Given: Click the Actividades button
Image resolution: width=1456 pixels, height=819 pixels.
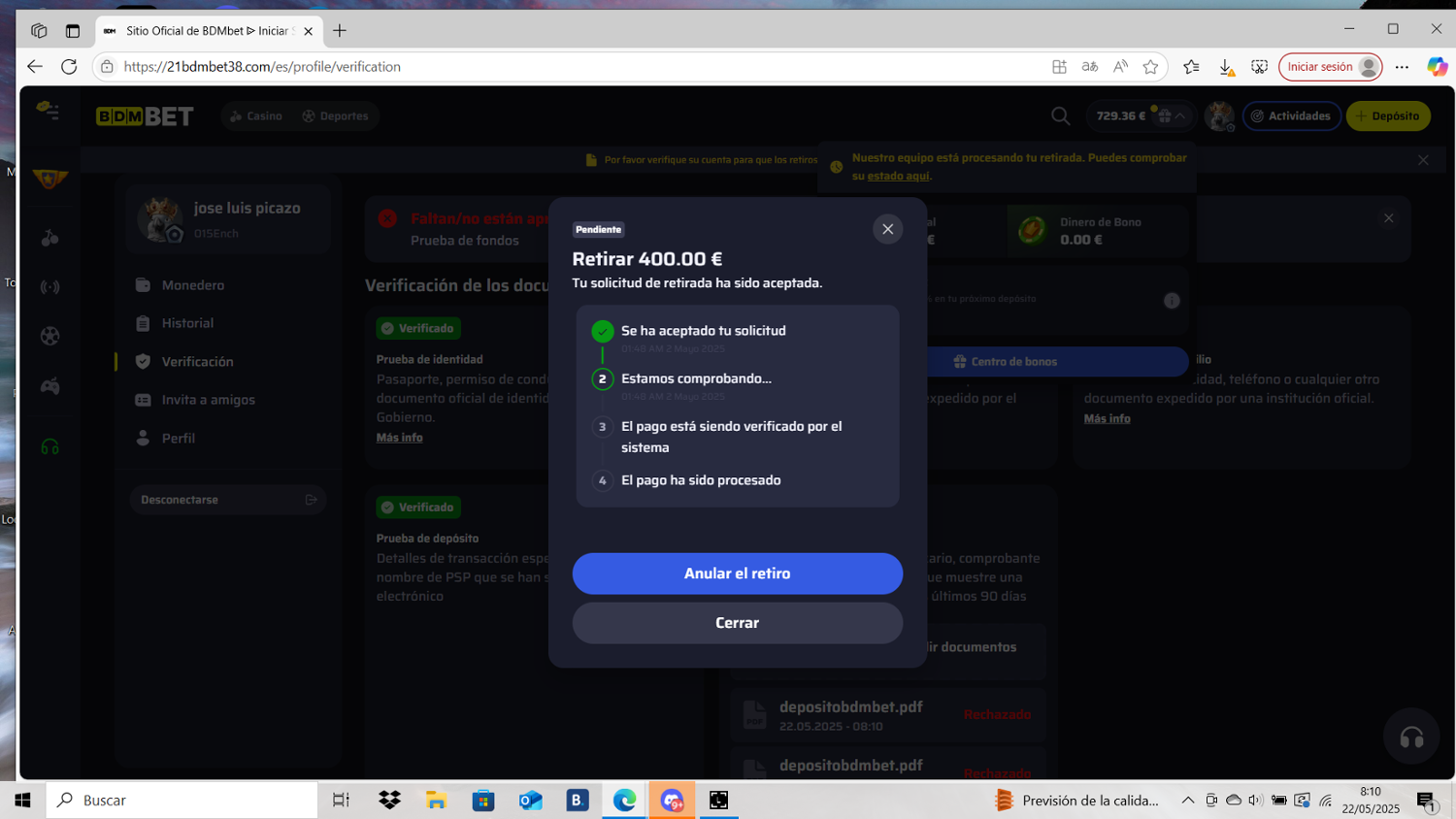Looking at the screenshot, I should (1291, 116).
